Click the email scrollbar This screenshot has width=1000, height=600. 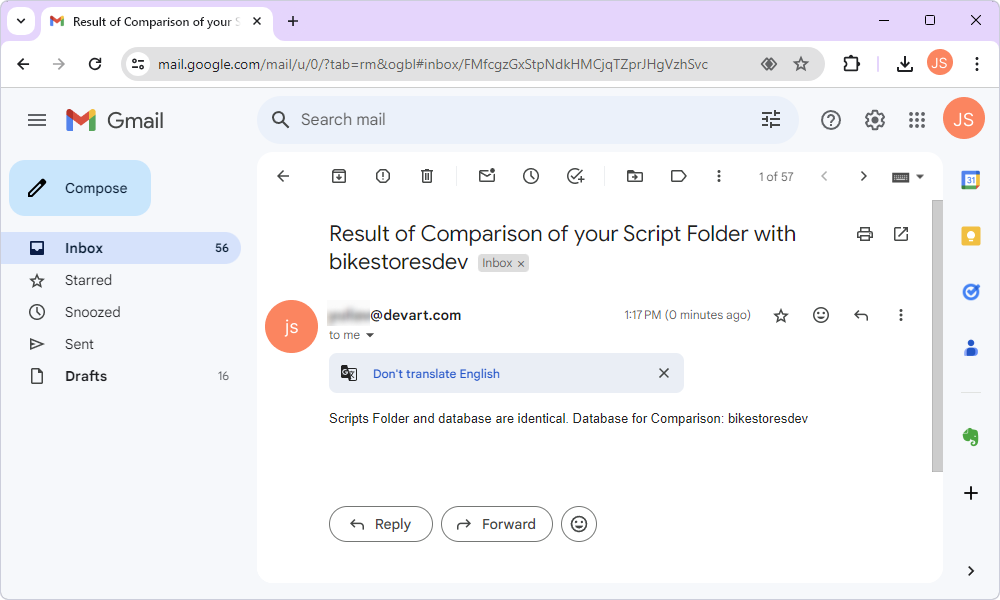click(937, 335)
